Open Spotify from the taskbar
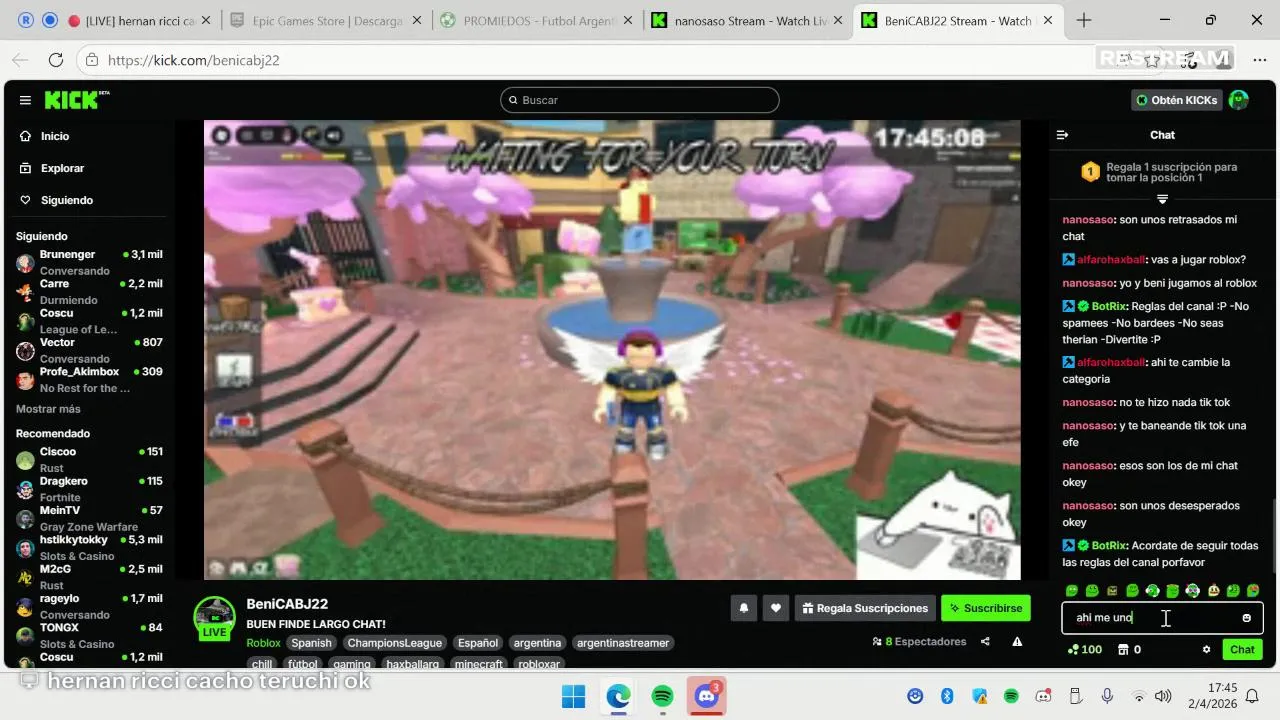 click(662, 696)
